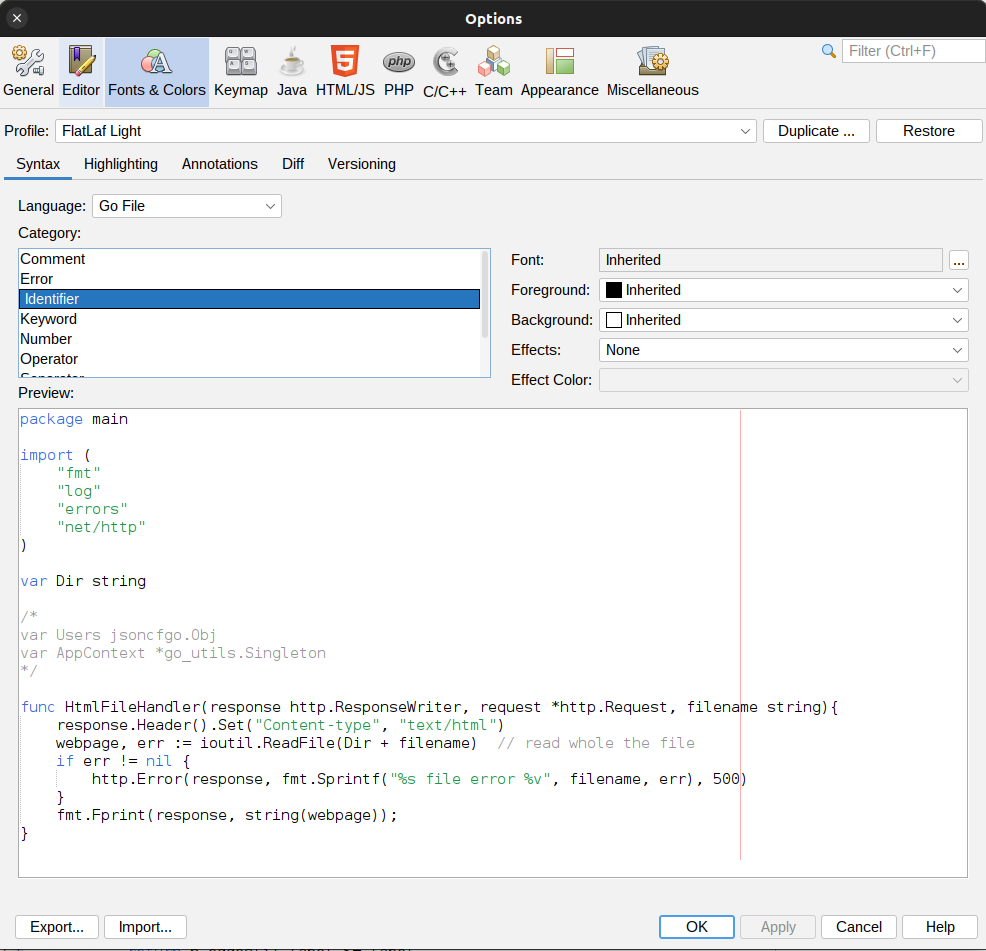The height and width of the screenshot is (951, 986).
Task: Open the General options category
Action: coord(28,72)
